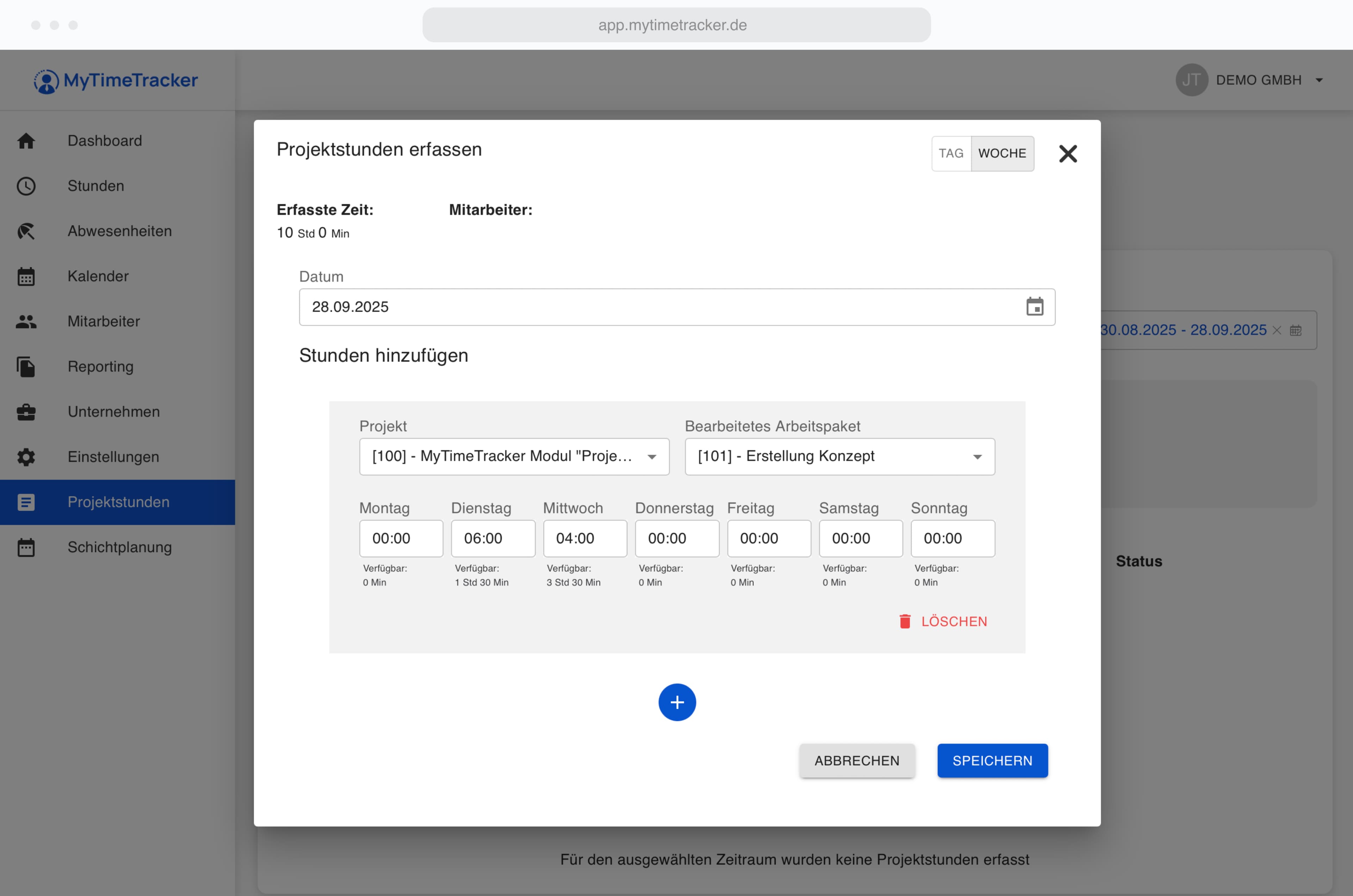Image resolution: width=1353 pixels, height=896 pixels.
Task: Click the ABBRECHEN button
Action: [857, 760]
